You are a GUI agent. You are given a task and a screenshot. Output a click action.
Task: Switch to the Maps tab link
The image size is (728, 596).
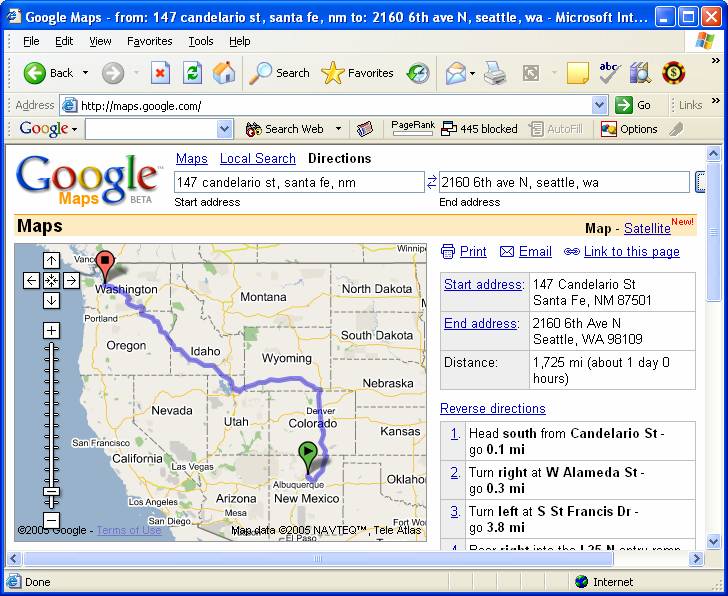coord(191,158)
